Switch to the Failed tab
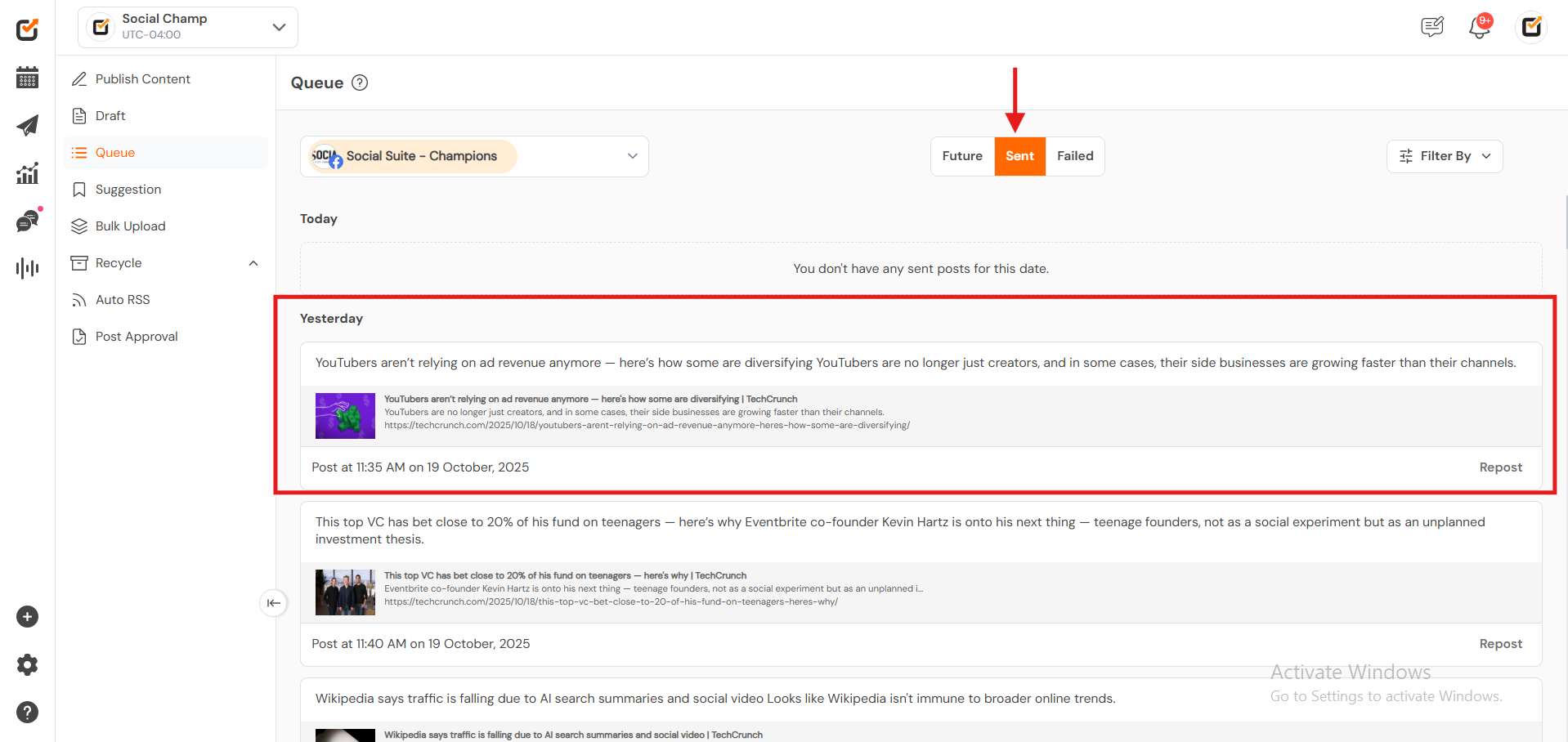 (1075, 156)
